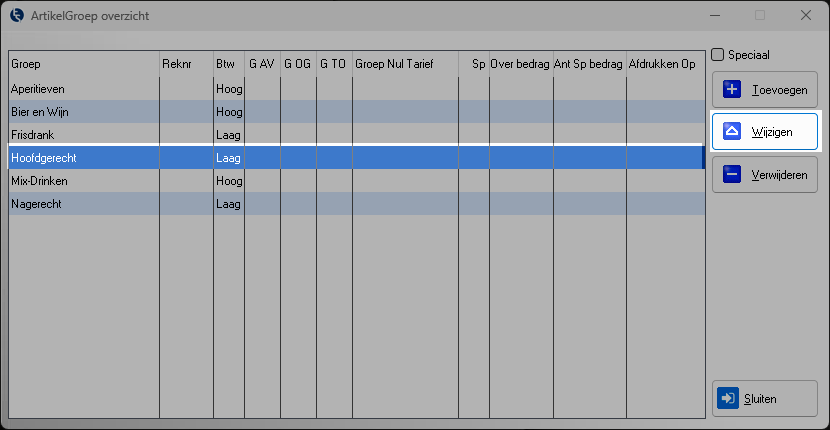Click the application logo in the title bar

[17, 15]
